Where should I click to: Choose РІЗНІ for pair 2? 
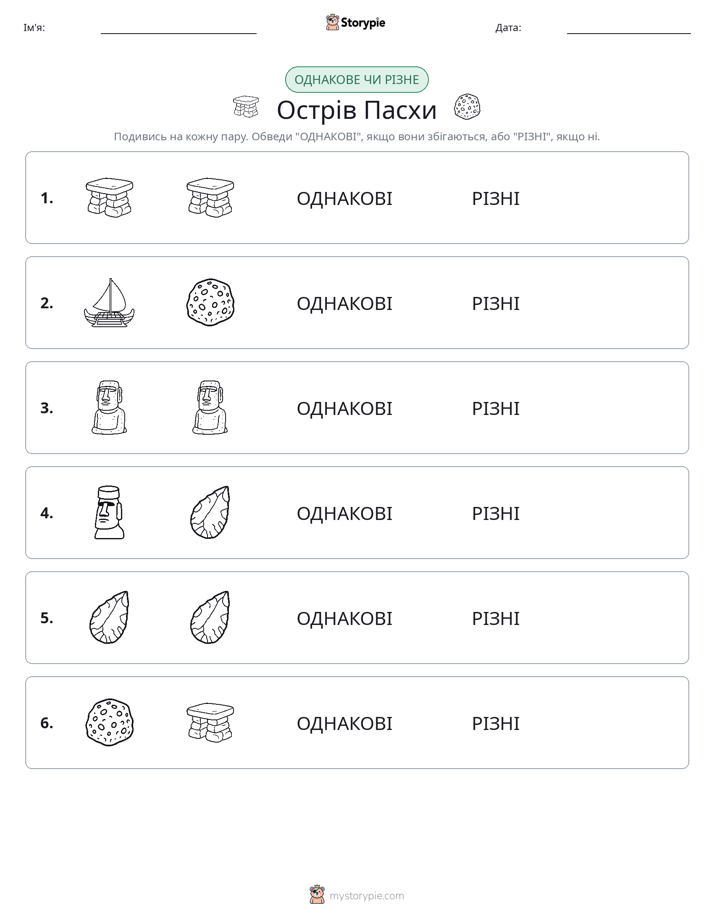495,303
